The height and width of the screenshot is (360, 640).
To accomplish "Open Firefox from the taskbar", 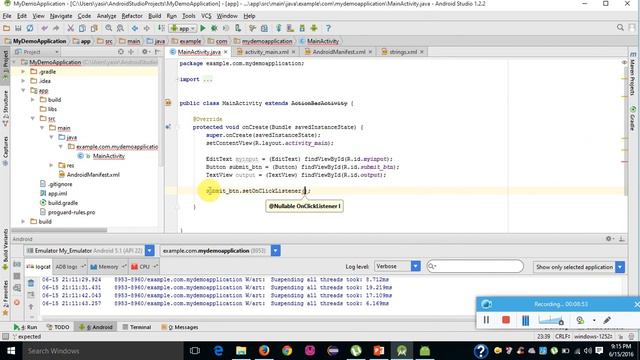I will click(264, 351).
